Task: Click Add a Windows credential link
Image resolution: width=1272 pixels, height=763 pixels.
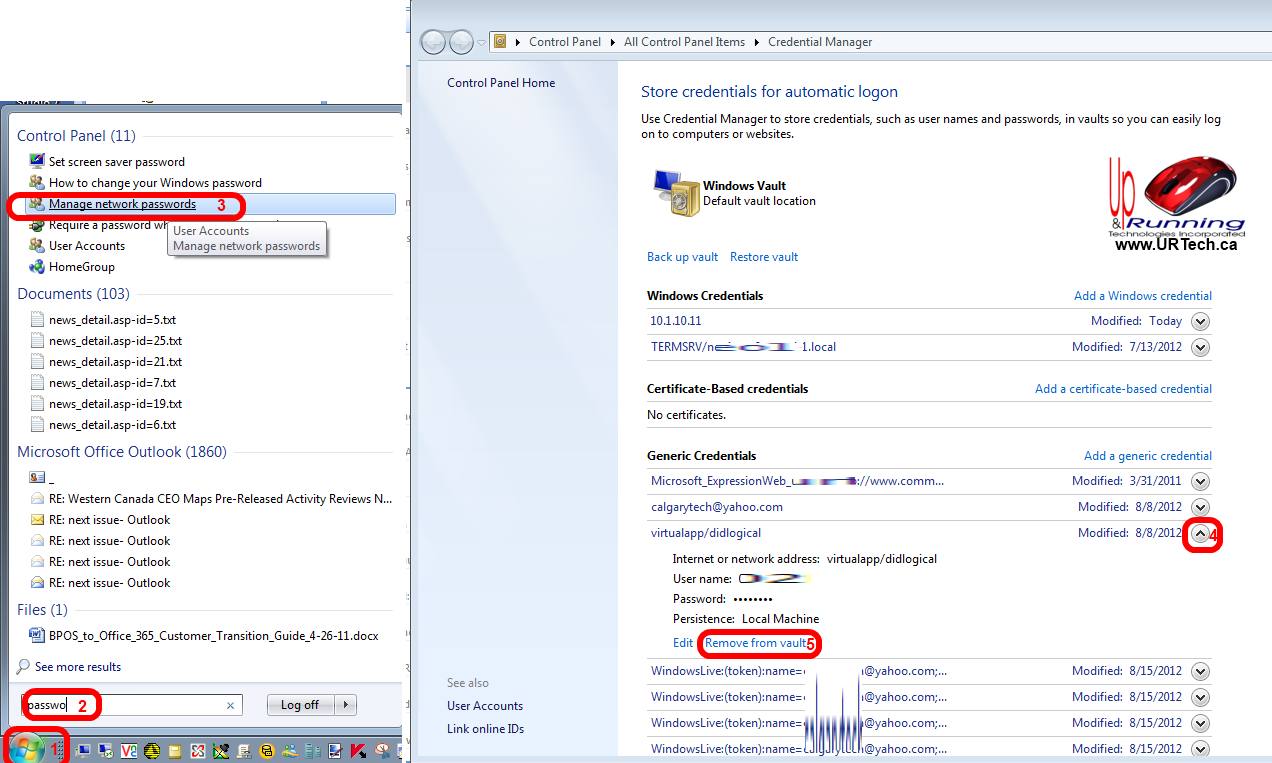Action: click(x=1142, y=296)
